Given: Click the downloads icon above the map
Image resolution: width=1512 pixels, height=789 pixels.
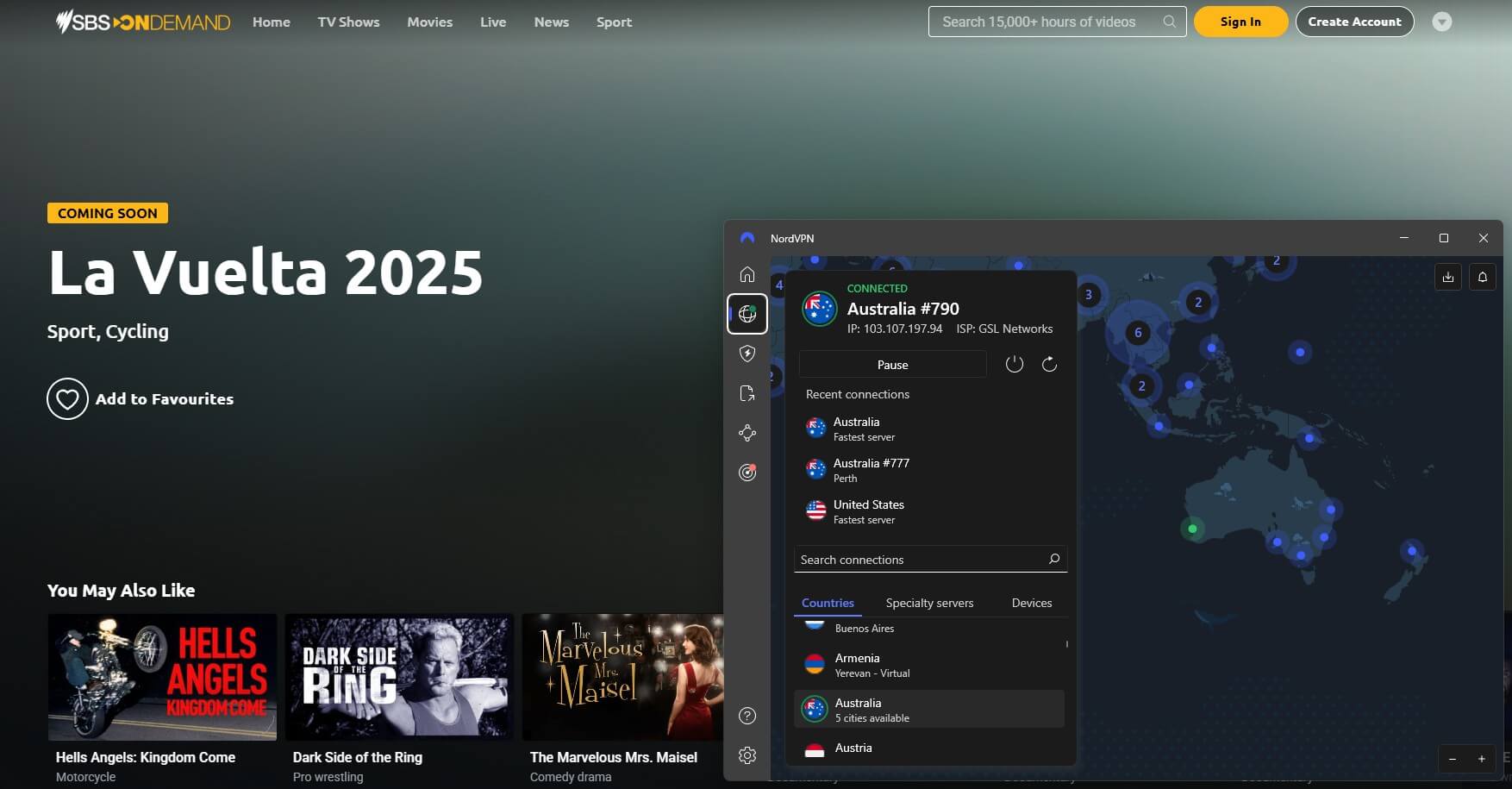Looking at the screenshot, I should tap(1448, 277).
